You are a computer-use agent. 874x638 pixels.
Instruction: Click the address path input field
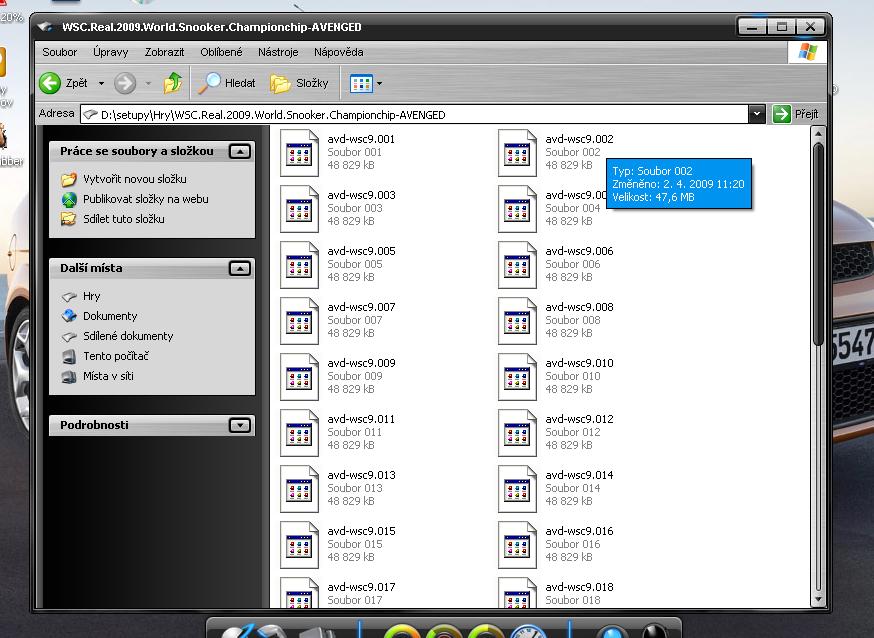point(420,114)
